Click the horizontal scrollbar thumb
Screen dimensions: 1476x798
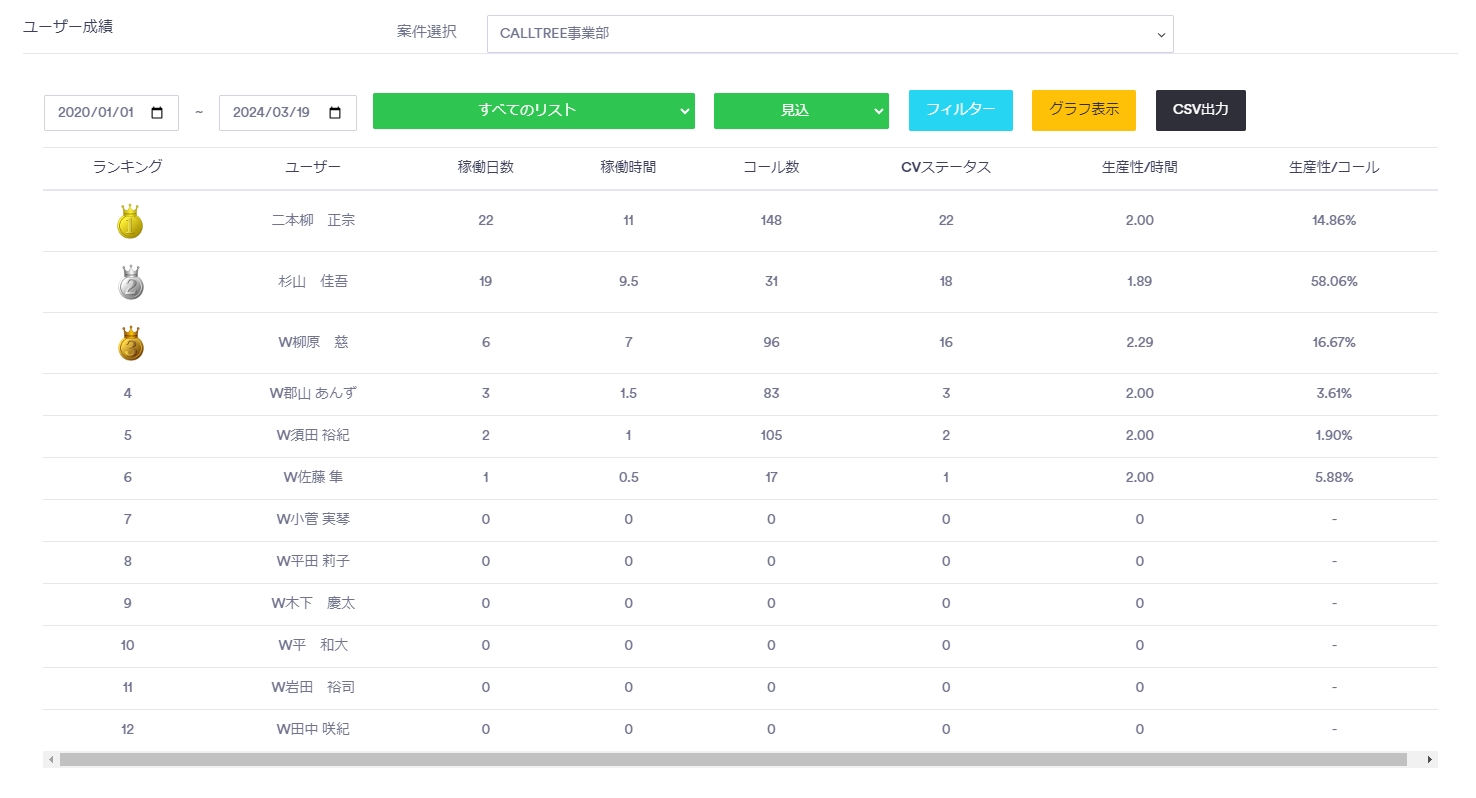[733, 760]
